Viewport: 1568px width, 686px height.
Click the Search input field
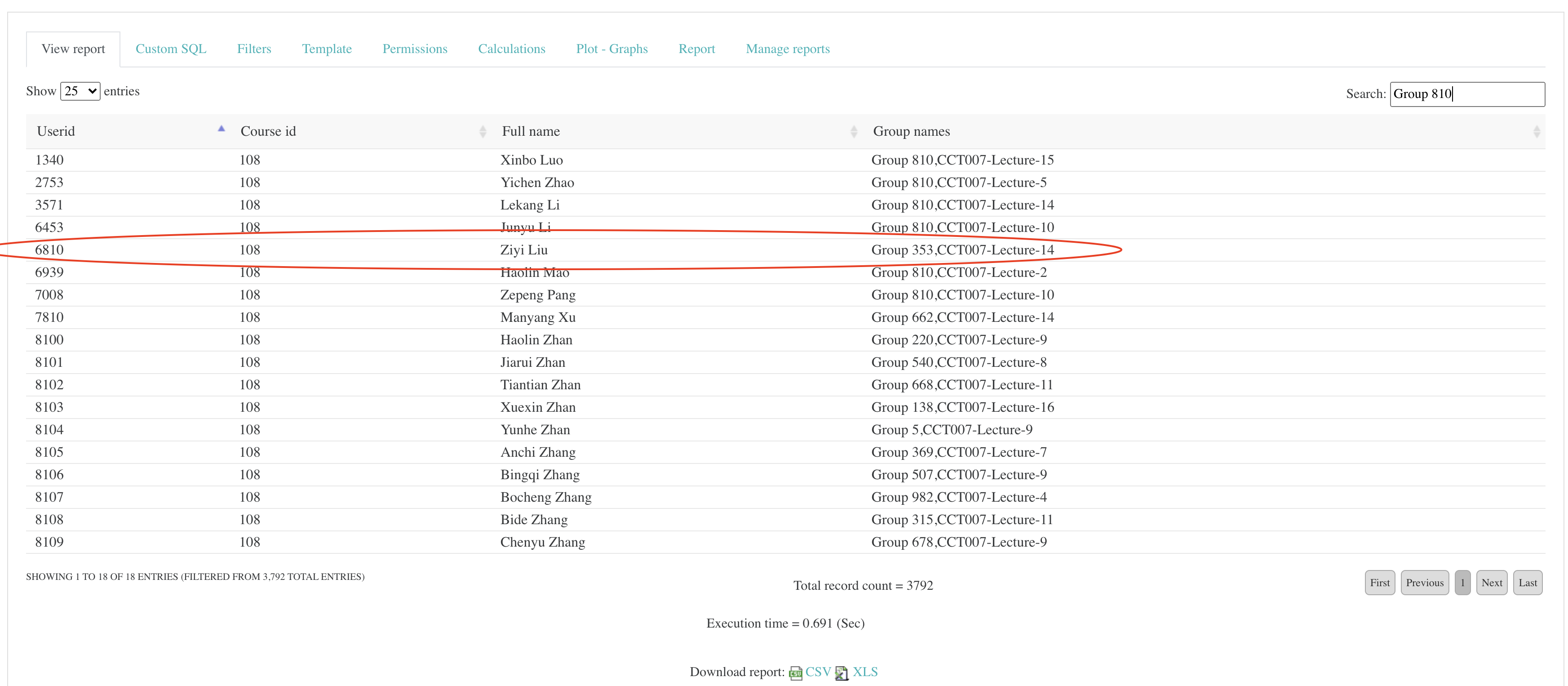point(1467,94)
